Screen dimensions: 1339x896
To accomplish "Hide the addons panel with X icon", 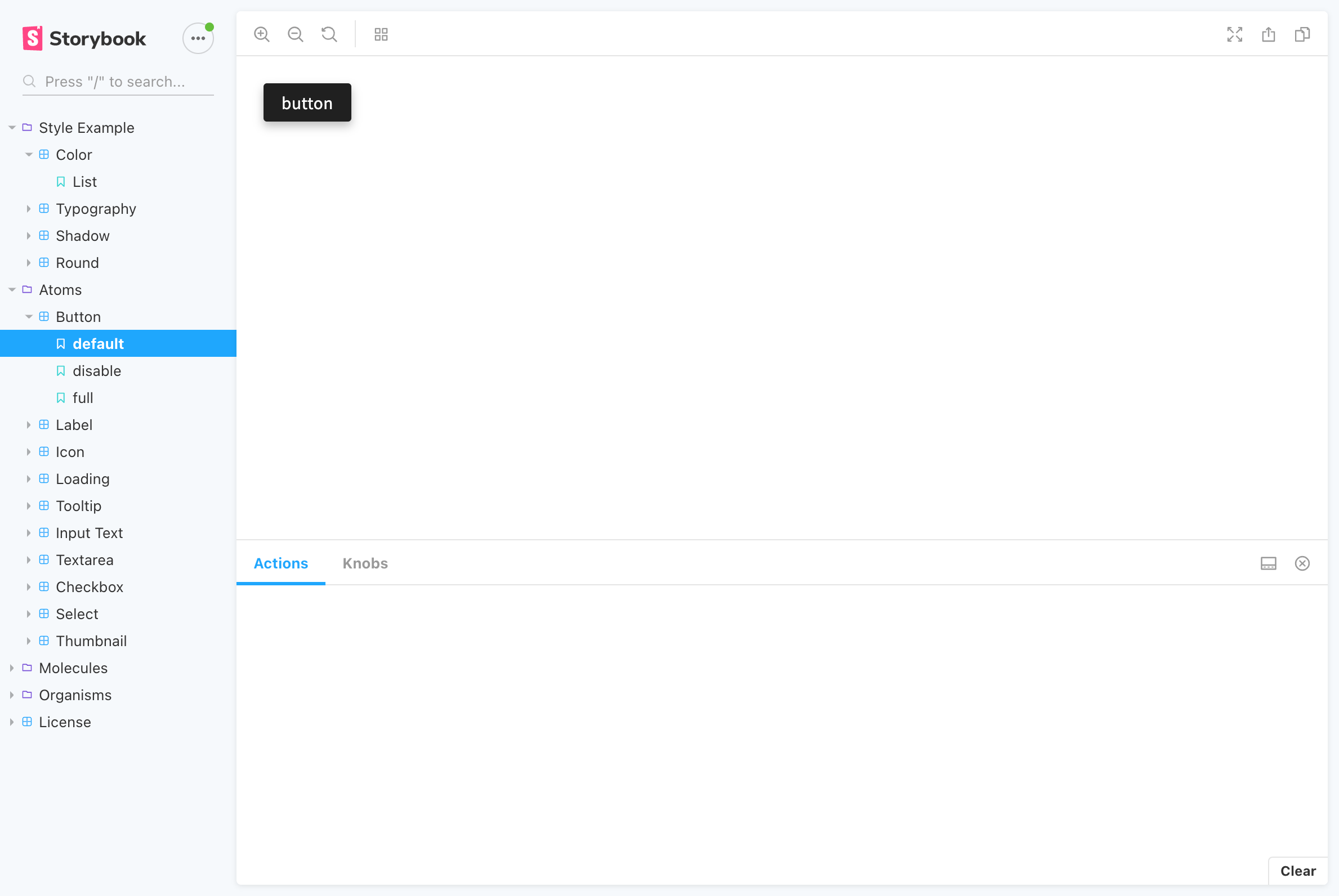I will pyautogui.click(x=1302, y=563).
